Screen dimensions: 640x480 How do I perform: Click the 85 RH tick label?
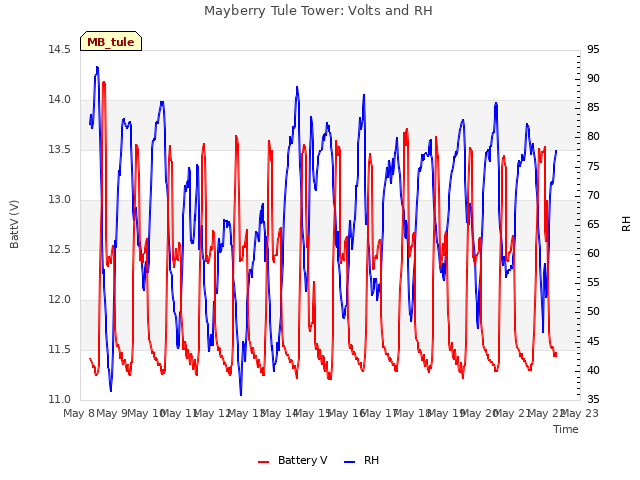point(593,108)
